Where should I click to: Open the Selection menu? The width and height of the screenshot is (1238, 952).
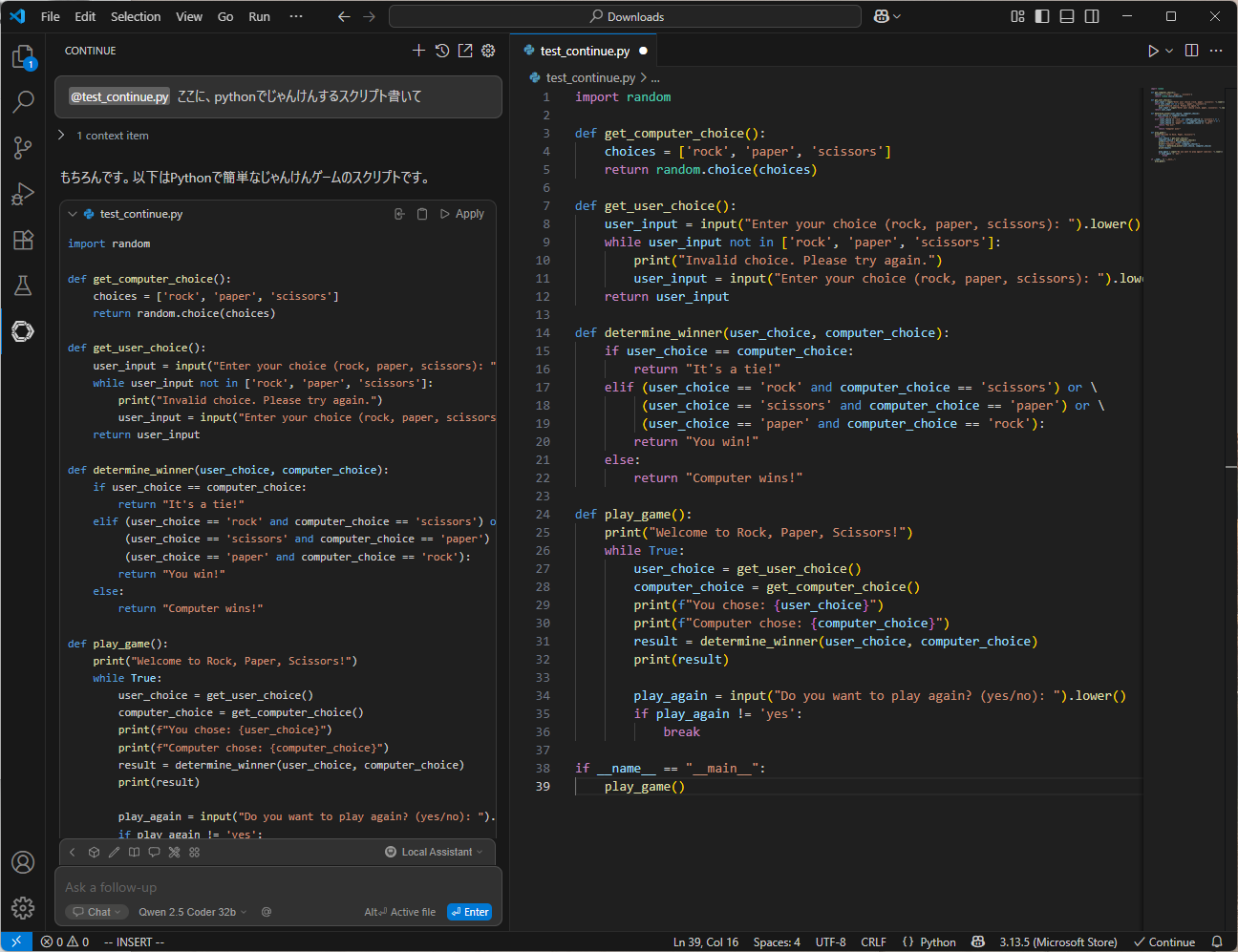tap(135, 16)
